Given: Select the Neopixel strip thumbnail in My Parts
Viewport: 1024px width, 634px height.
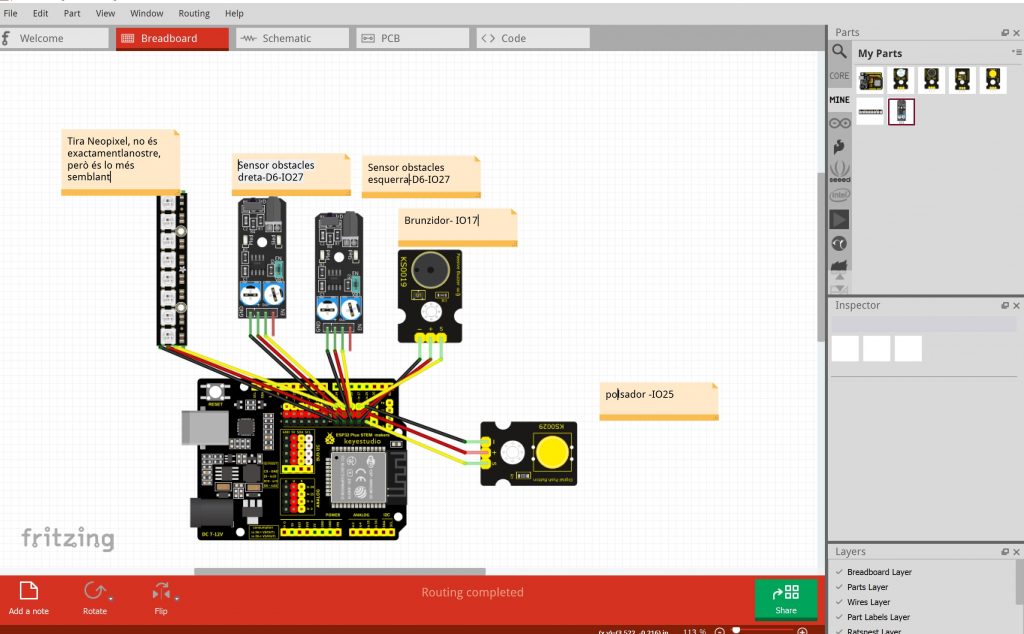Looking at the screenshot, I should point(869,111).
